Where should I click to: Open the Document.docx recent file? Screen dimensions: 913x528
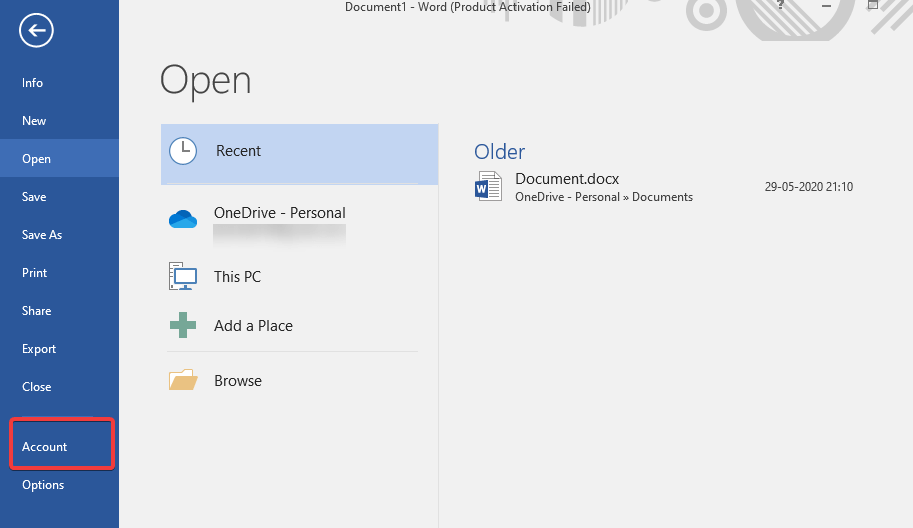[567, 180]
